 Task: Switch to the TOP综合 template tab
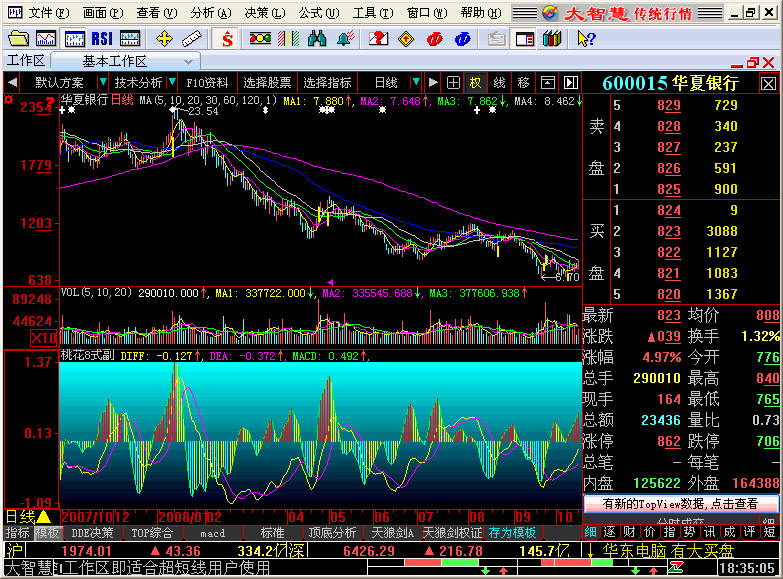point(152,533)
